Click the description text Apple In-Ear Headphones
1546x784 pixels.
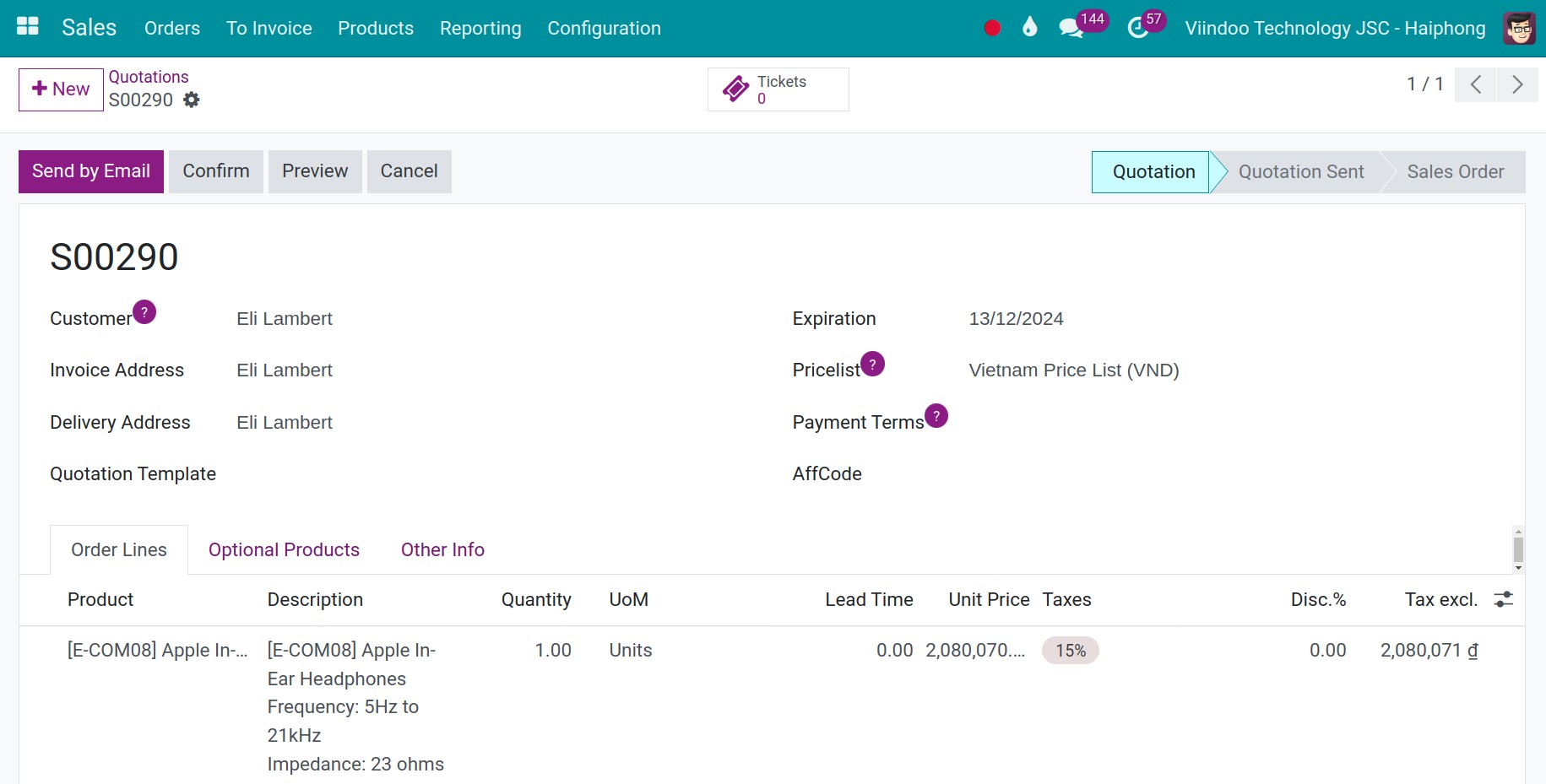point(353,665)
